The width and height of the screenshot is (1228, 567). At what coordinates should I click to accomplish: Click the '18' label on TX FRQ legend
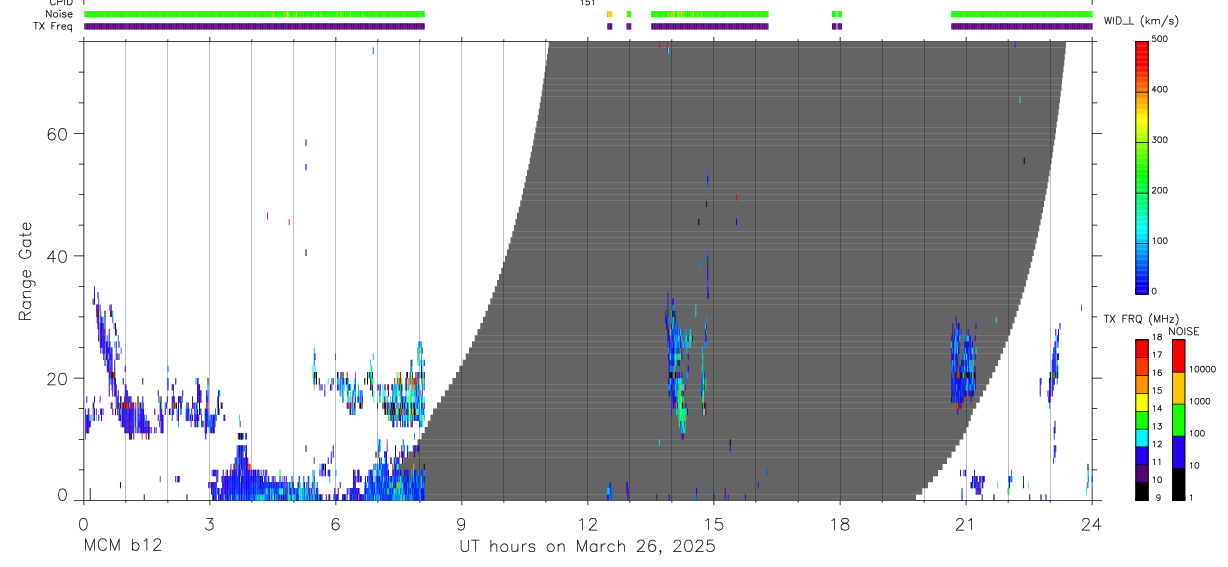point(1158,339)
